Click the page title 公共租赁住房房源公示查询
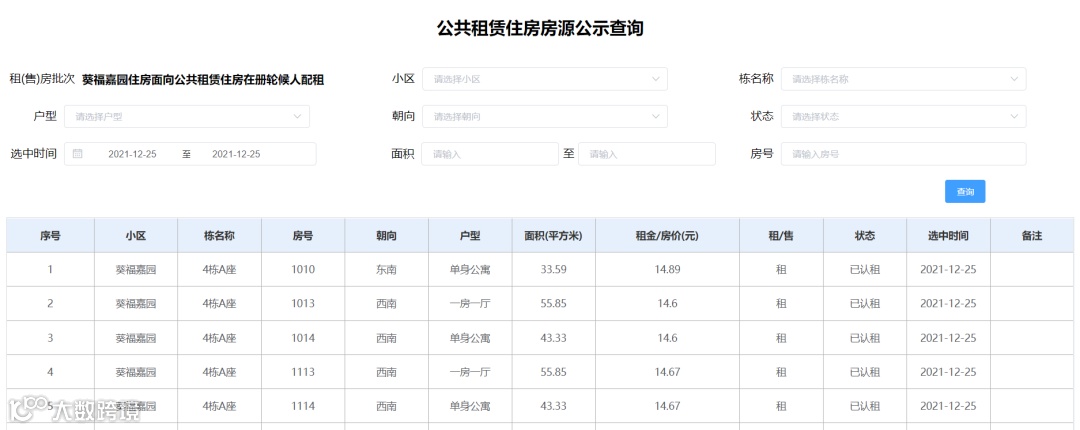The image size is (1080, 430). pos(540,28)
